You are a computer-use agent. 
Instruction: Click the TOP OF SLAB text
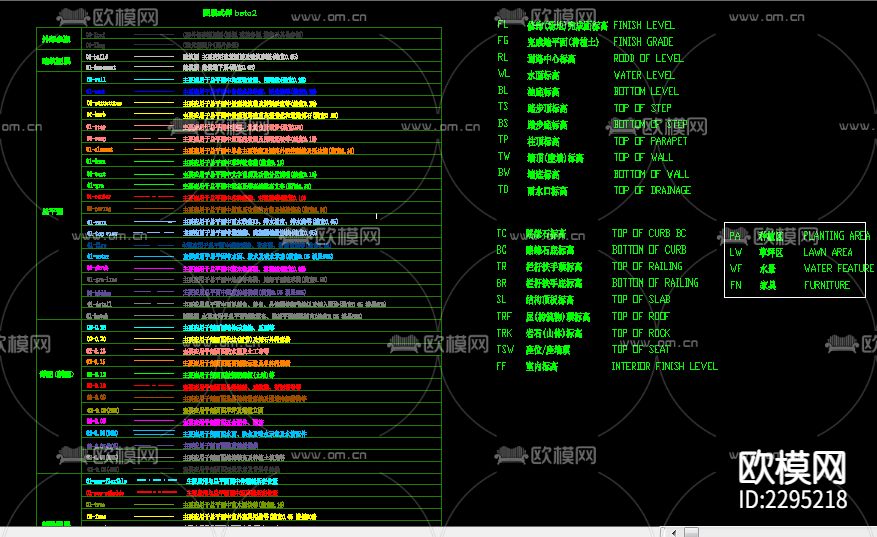(641, 299)
